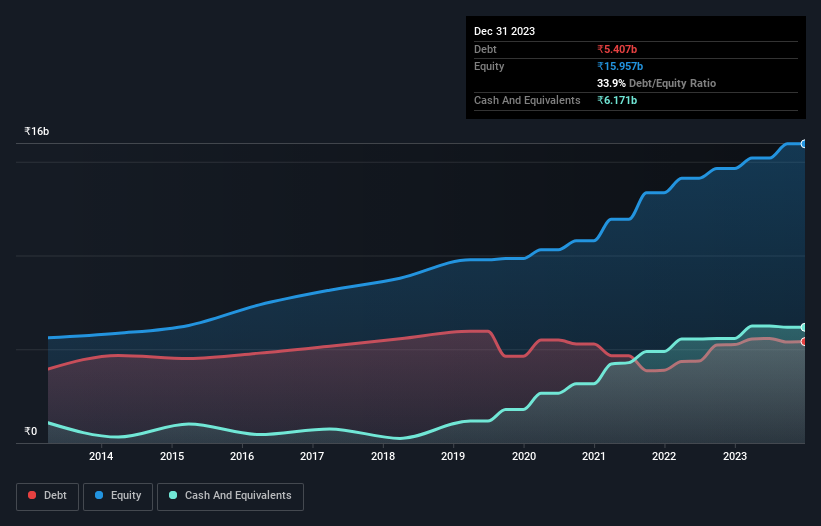Screen dimensions: 821x526
Task: Select the Equity end-point marker on chart
Action: 804,144
